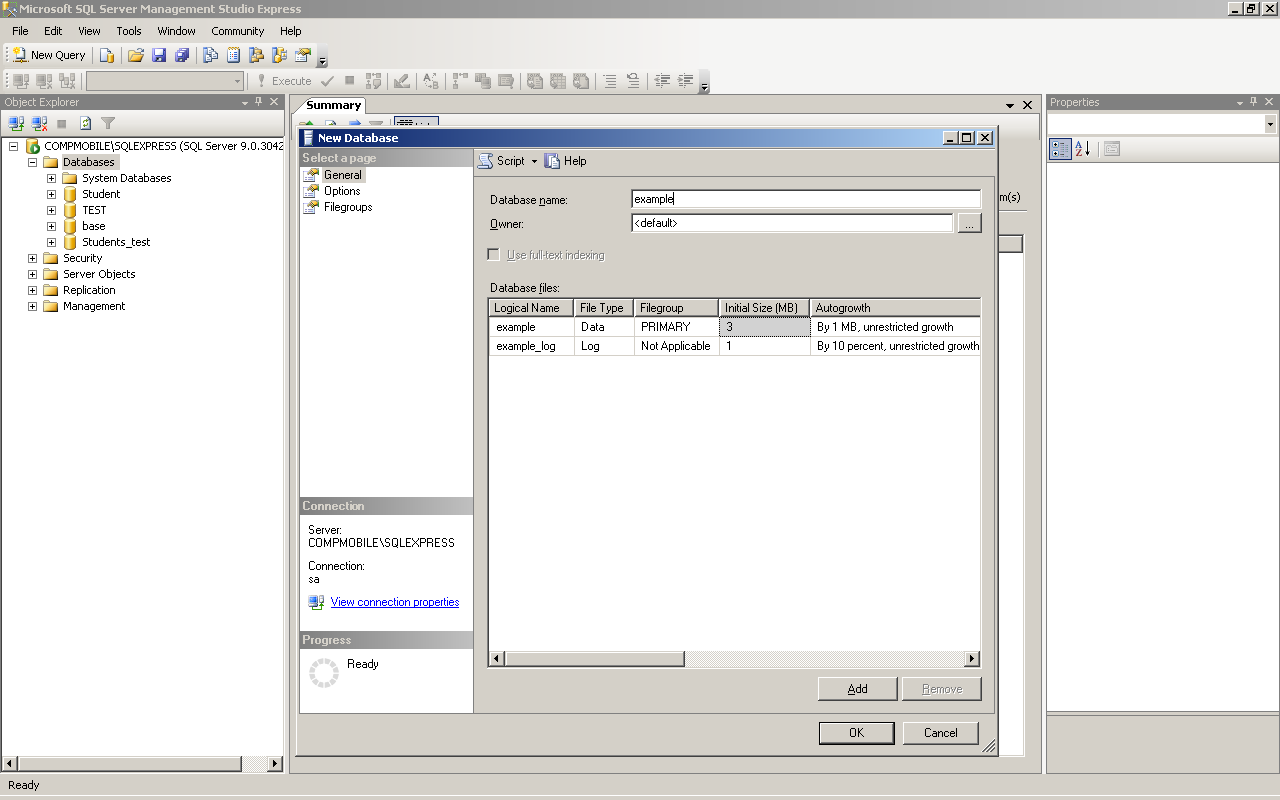Screen dimensions: 1280x800
Task: Select the General page in dialog
Action: click(343, 175)
